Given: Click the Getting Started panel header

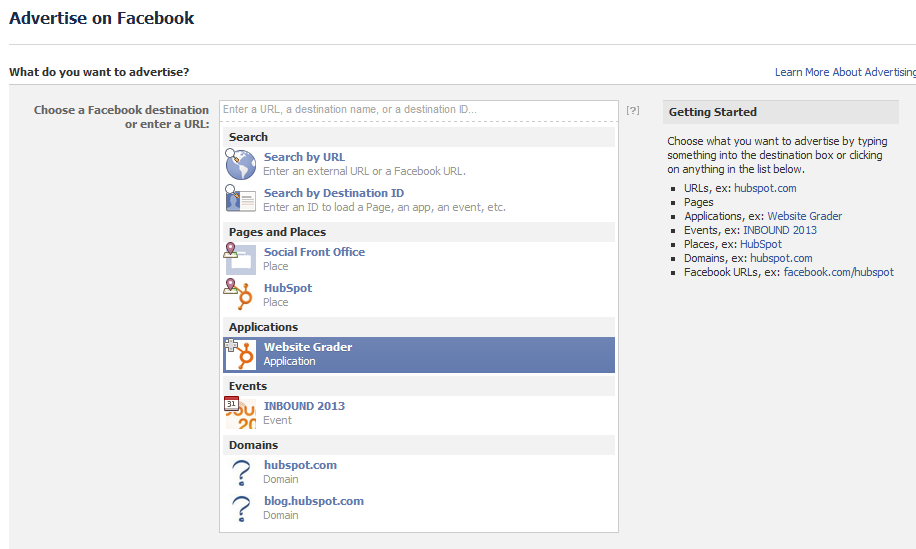Looking at the screenshot, I should (780, 112).
